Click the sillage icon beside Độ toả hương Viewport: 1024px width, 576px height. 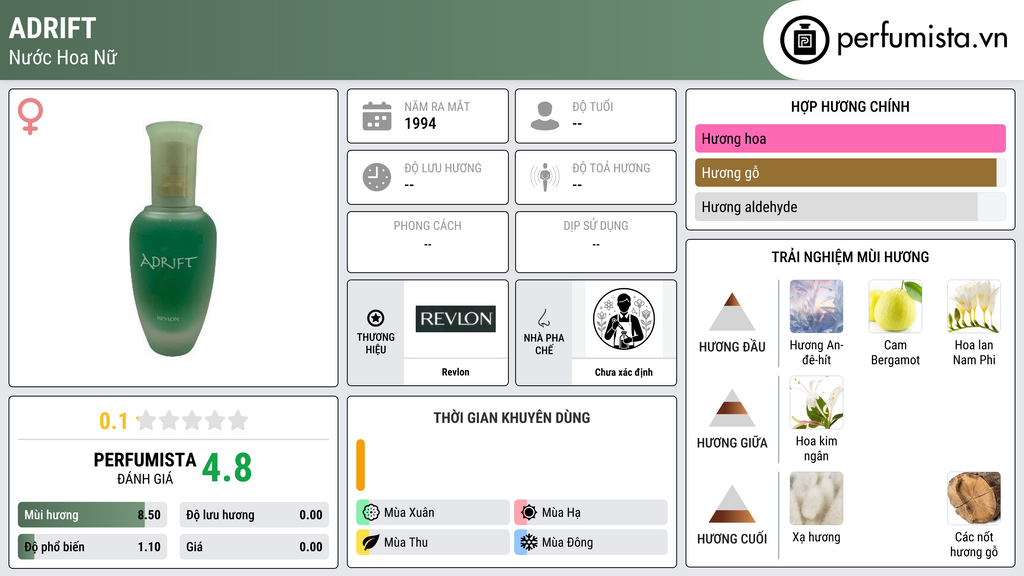[545, 177]
